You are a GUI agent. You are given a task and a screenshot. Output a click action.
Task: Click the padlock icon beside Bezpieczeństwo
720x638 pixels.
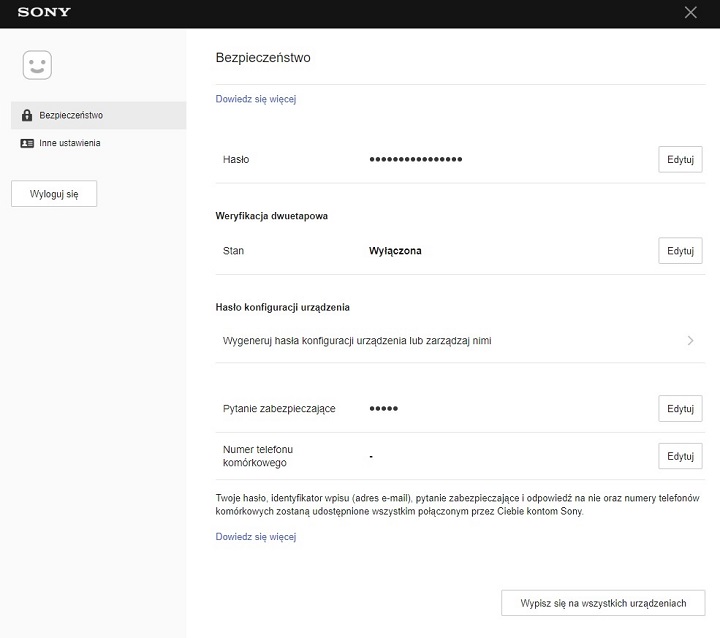coord(27,116)
